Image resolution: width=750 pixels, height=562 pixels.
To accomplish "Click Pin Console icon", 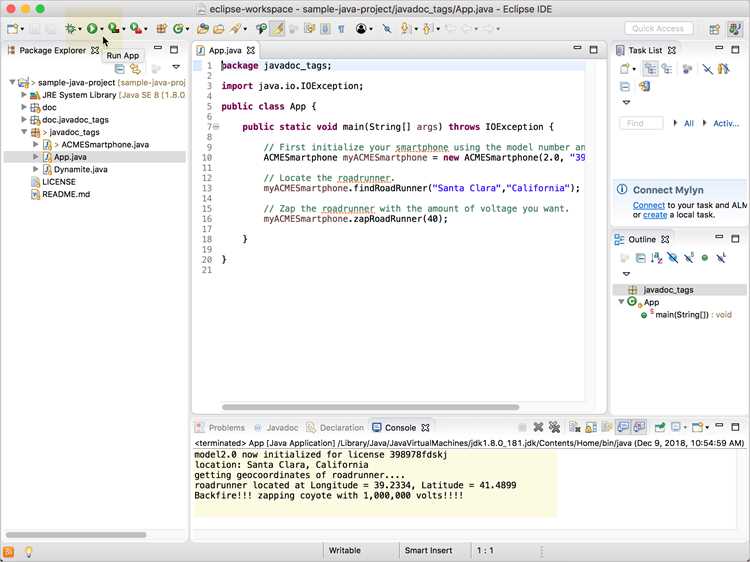I will pos(660,427).
